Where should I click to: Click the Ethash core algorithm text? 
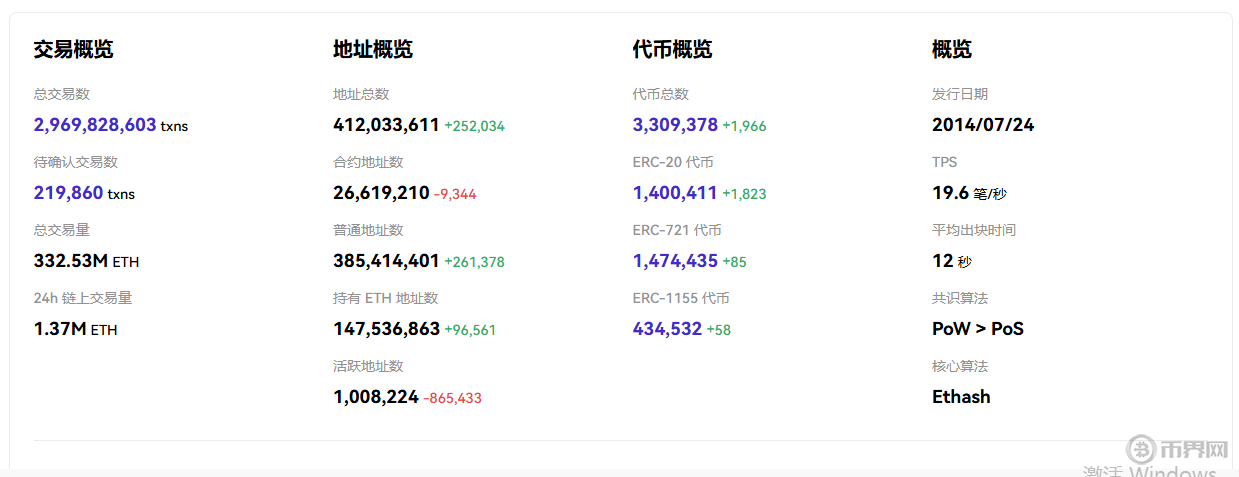point(961,397)
